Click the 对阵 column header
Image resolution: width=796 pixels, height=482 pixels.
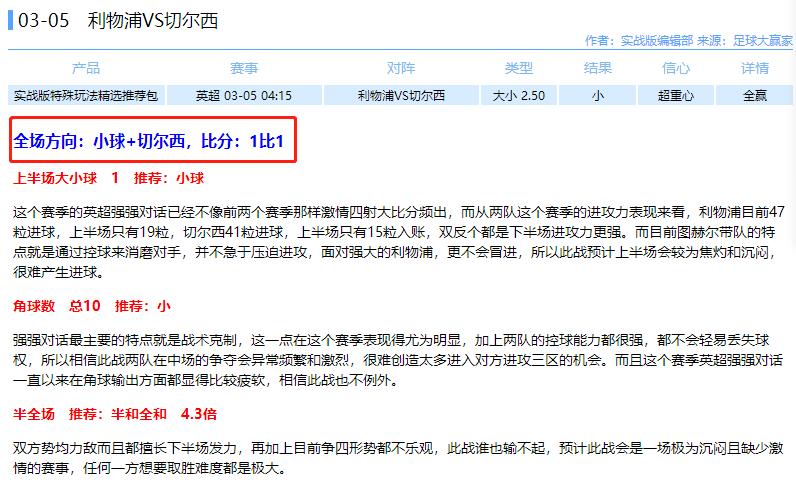click(401, 68)
